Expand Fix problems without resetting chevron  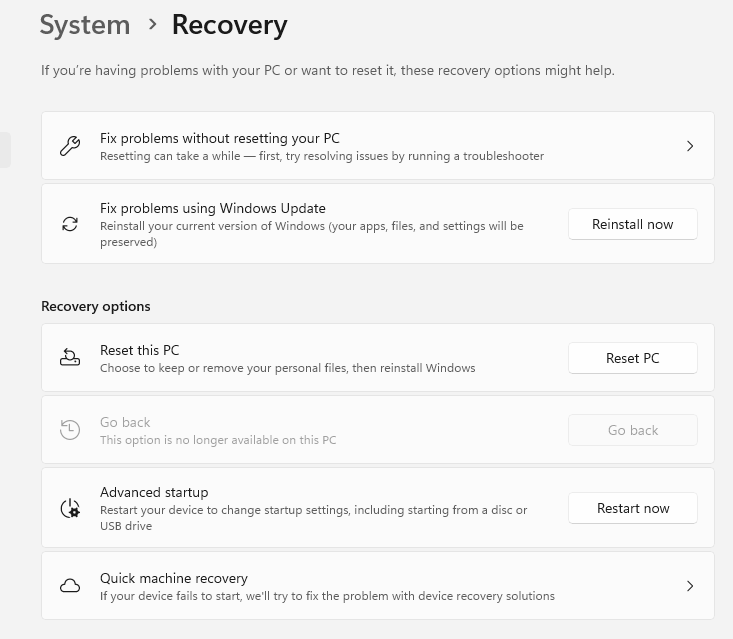(690, 146)
